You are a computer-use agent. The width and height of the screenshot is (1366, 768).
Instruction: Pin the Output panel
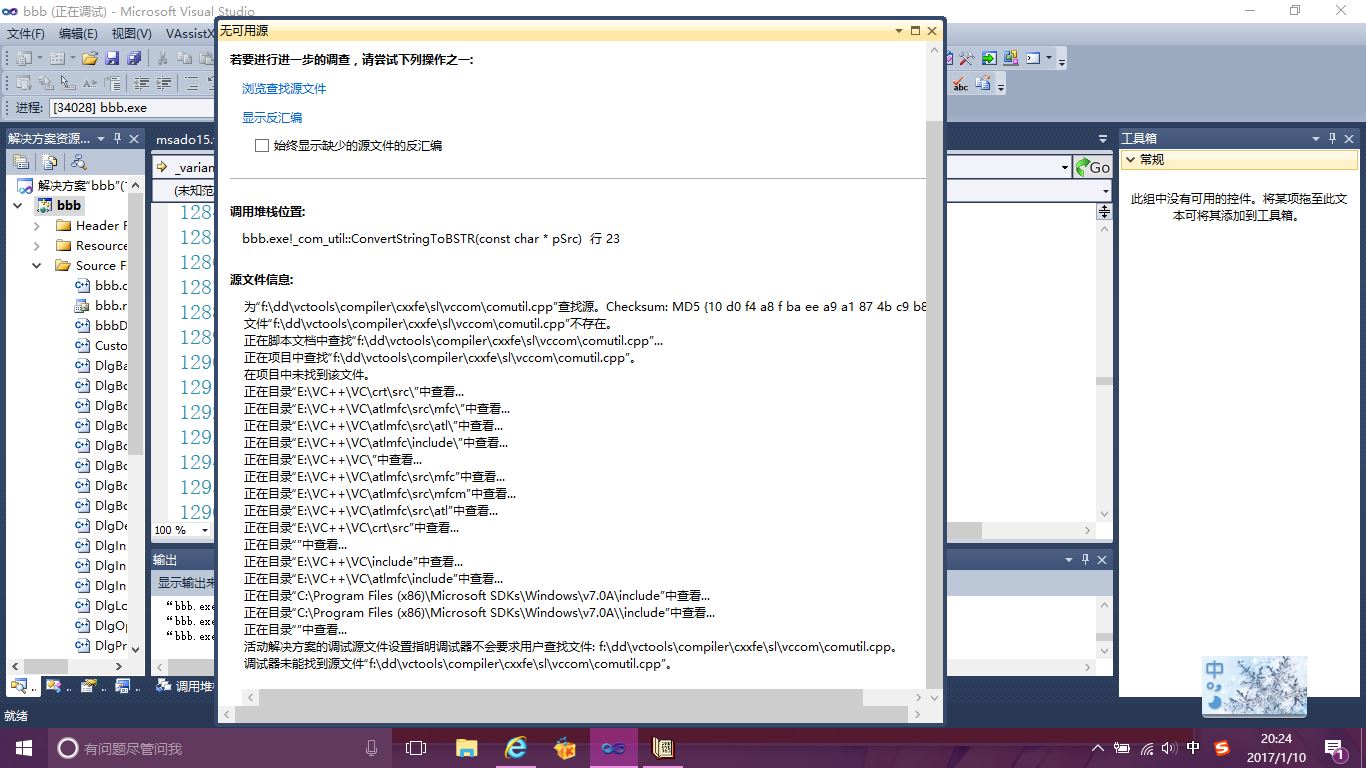1085,560
